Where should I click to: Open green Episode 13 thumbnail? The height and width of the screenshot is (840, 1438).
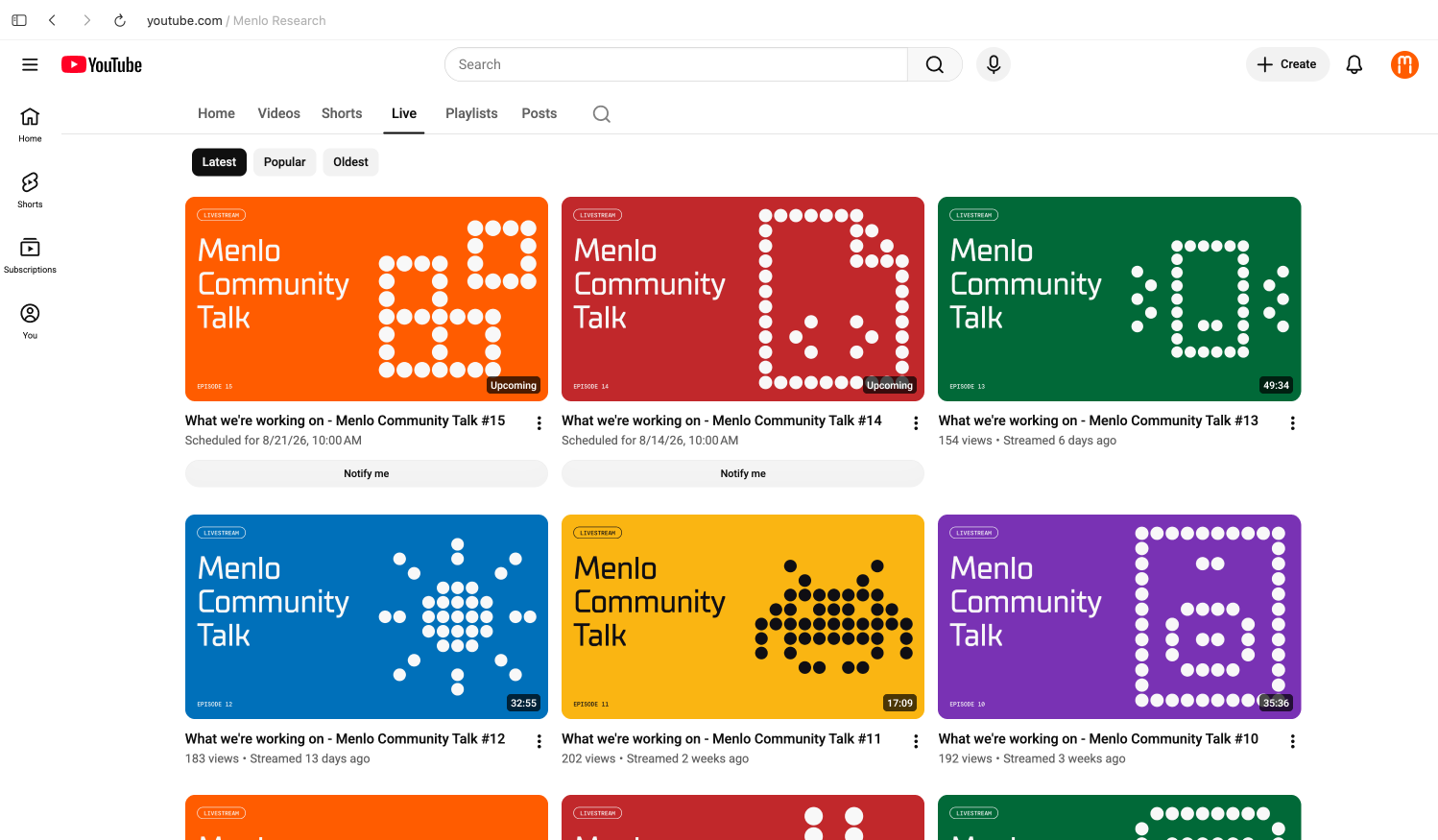(x=1119, y=299)
